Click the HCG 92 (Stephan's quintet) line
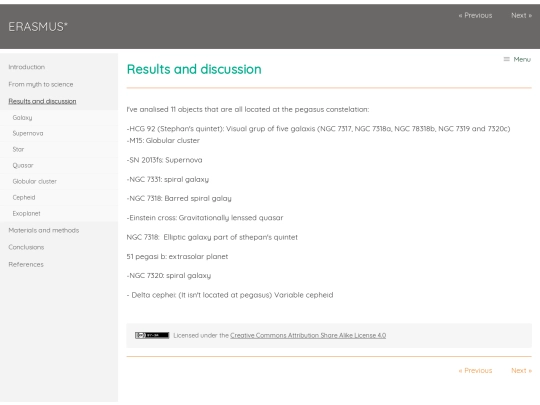The width and height of the screenshot is (540, 405). [318, 129]
